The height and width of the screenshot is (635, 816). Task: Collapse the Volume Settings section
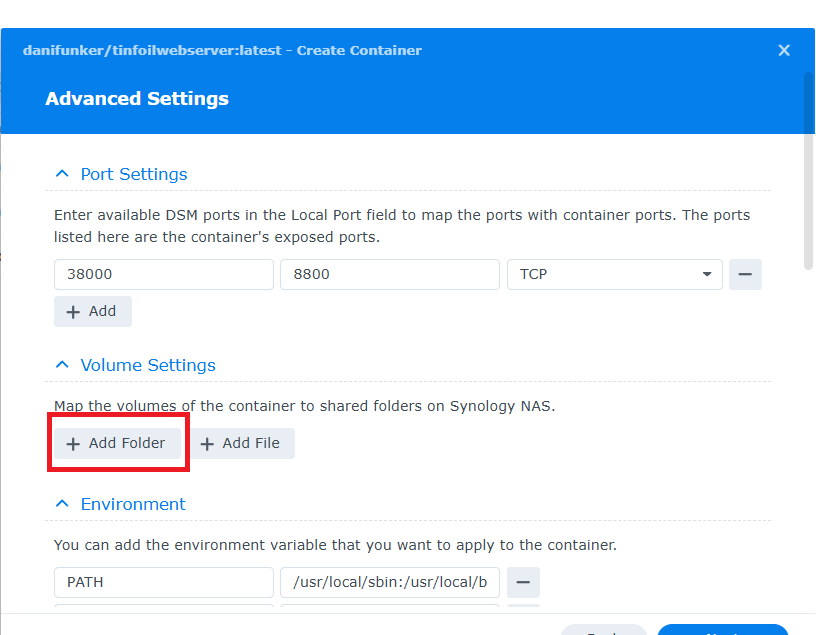[62, 365]
